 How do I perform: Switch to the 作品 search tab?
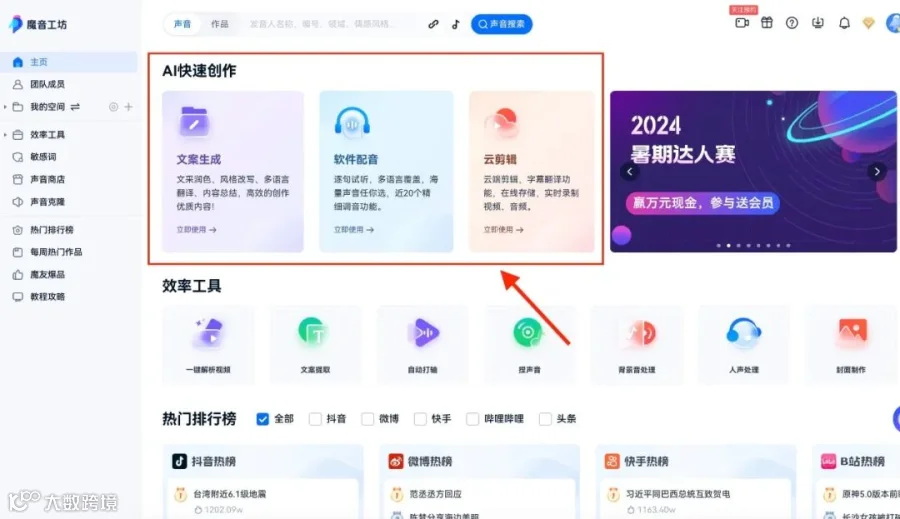click(219, 24)
